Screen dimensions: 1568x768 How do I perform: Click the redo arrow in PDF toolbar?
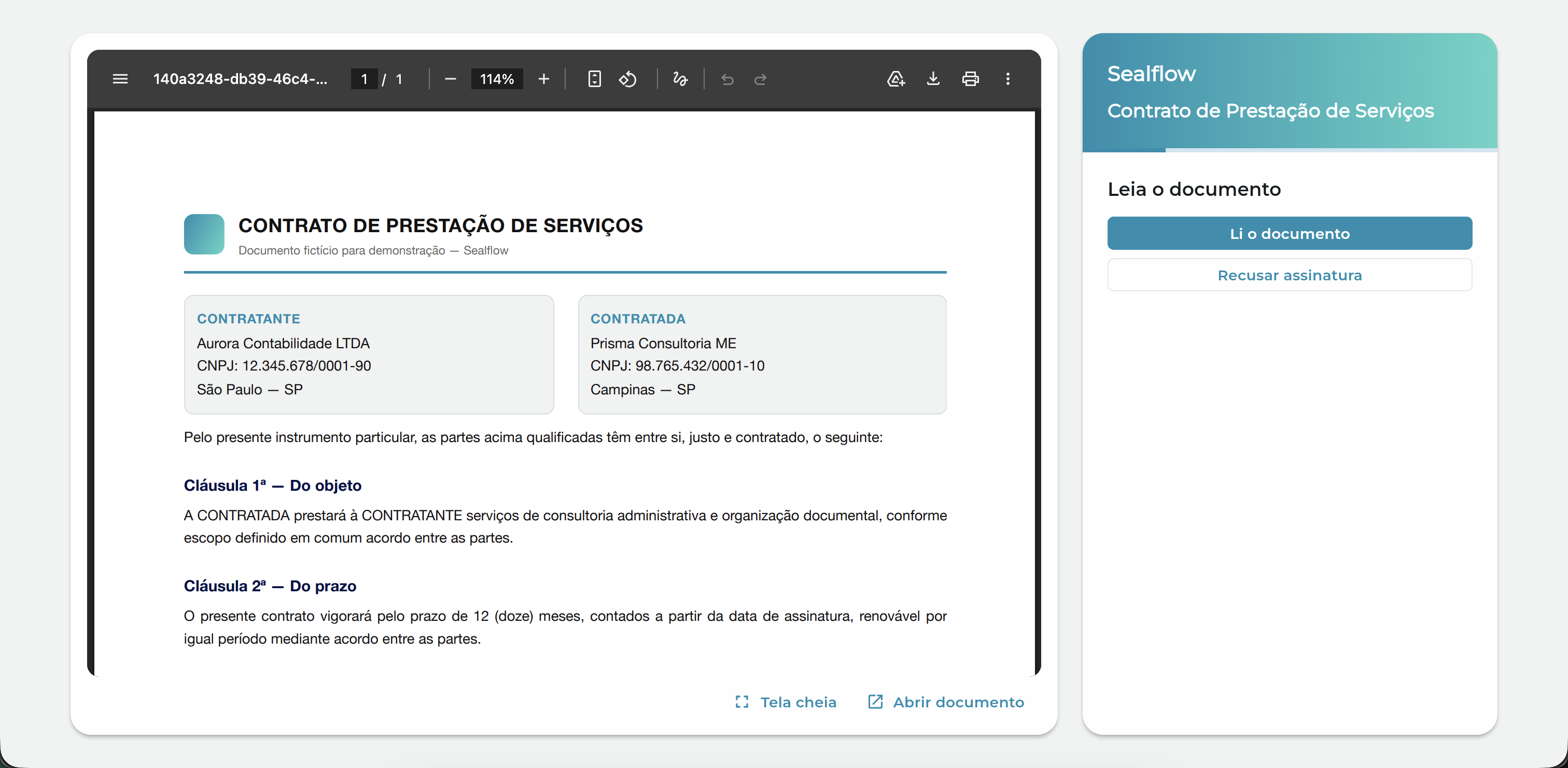point(760,79)
